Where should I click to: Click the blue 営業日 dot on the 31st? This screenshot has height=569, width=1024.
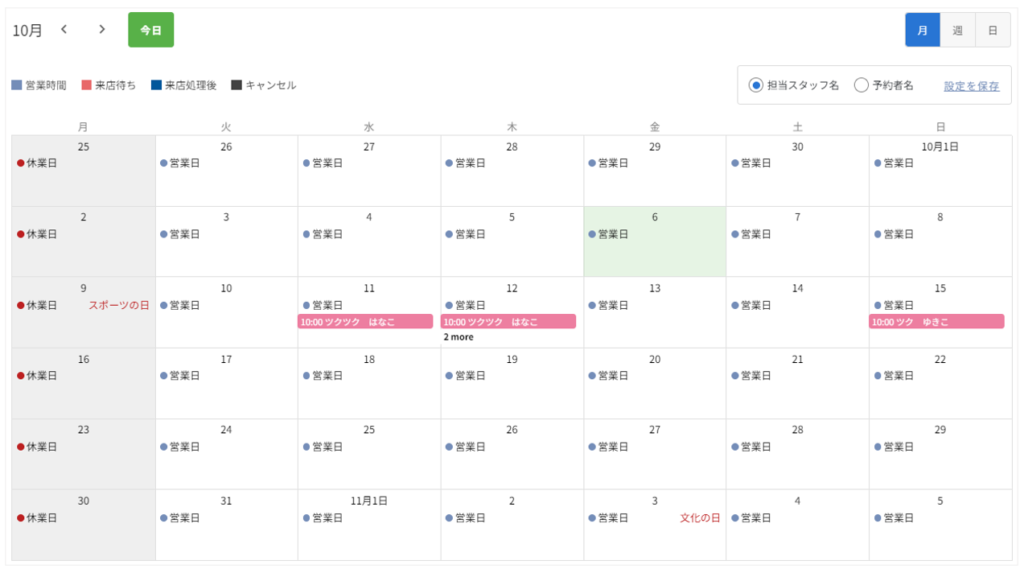164,518
